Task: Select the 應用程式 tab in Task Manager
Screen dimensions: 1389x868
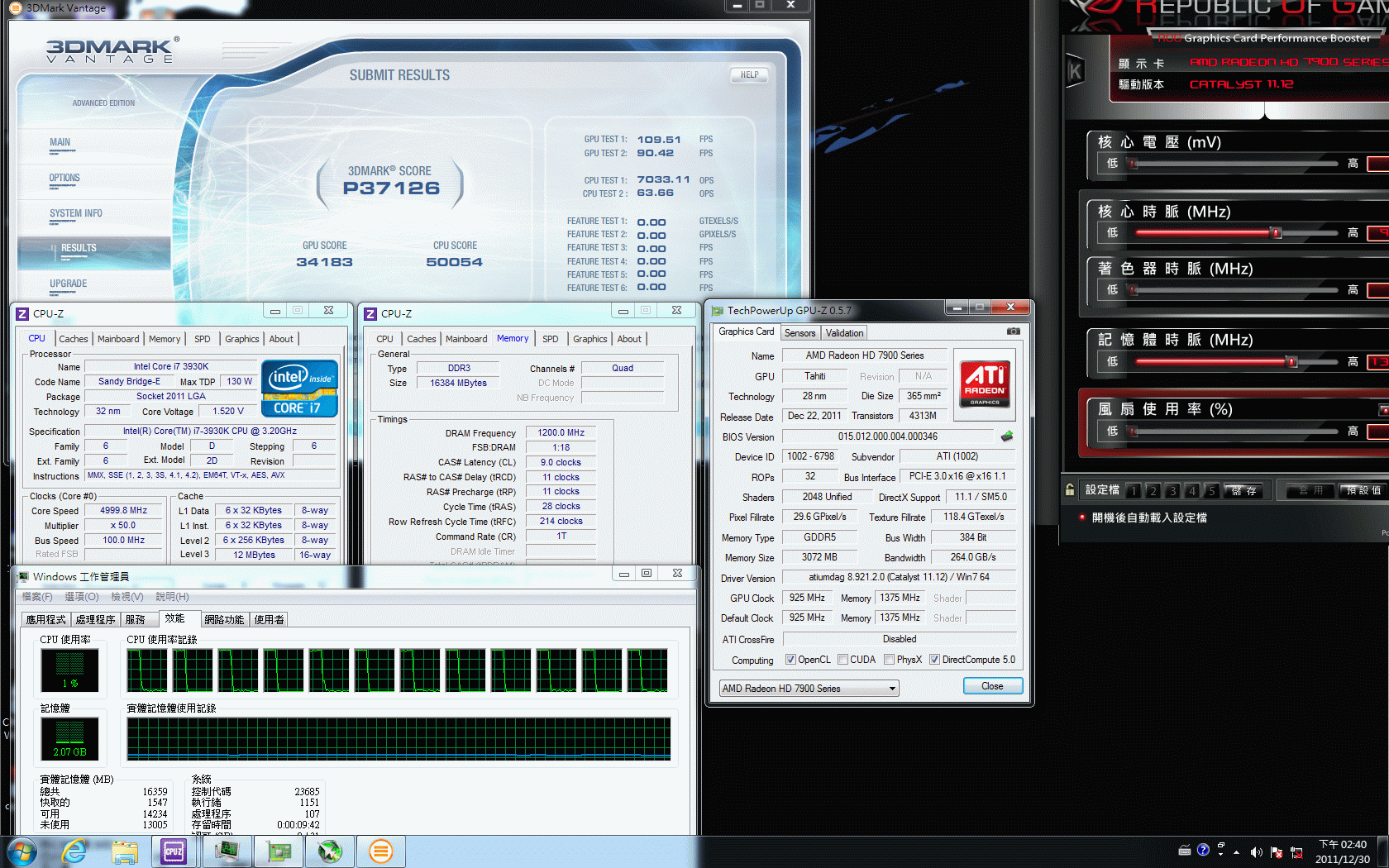Action: coord(45,619)
